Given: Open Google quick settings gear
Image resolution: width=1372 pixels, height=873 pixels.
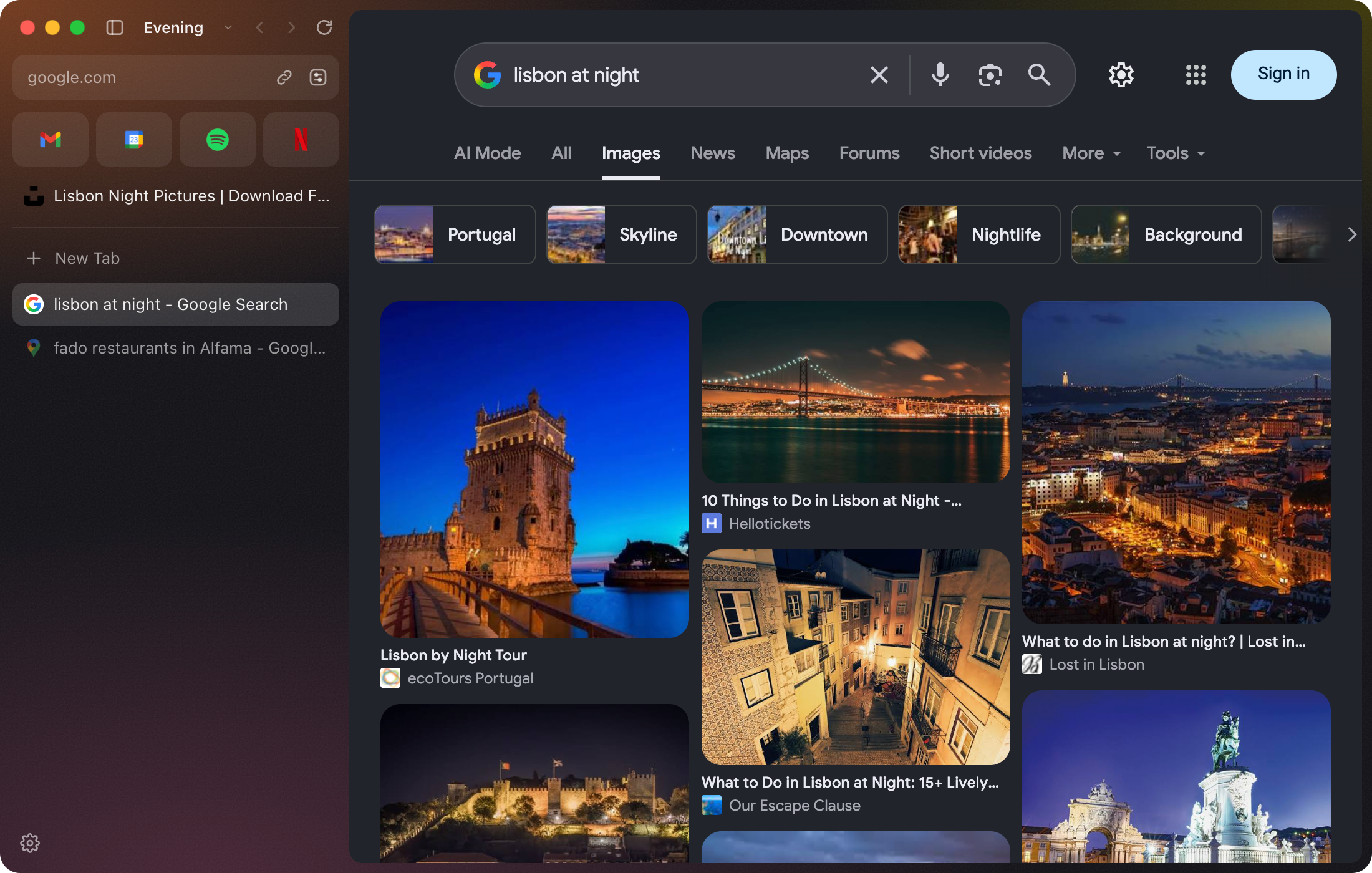Looking at the screenshot, I should pos(1121,75).
